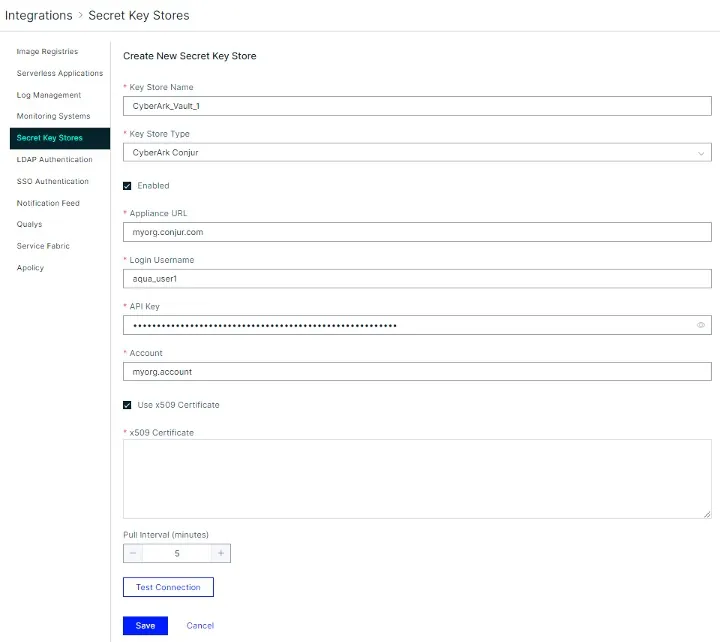
Task: Reveal API Key with the eye icon
Action: pyautogui.click(x=701, y=325)
